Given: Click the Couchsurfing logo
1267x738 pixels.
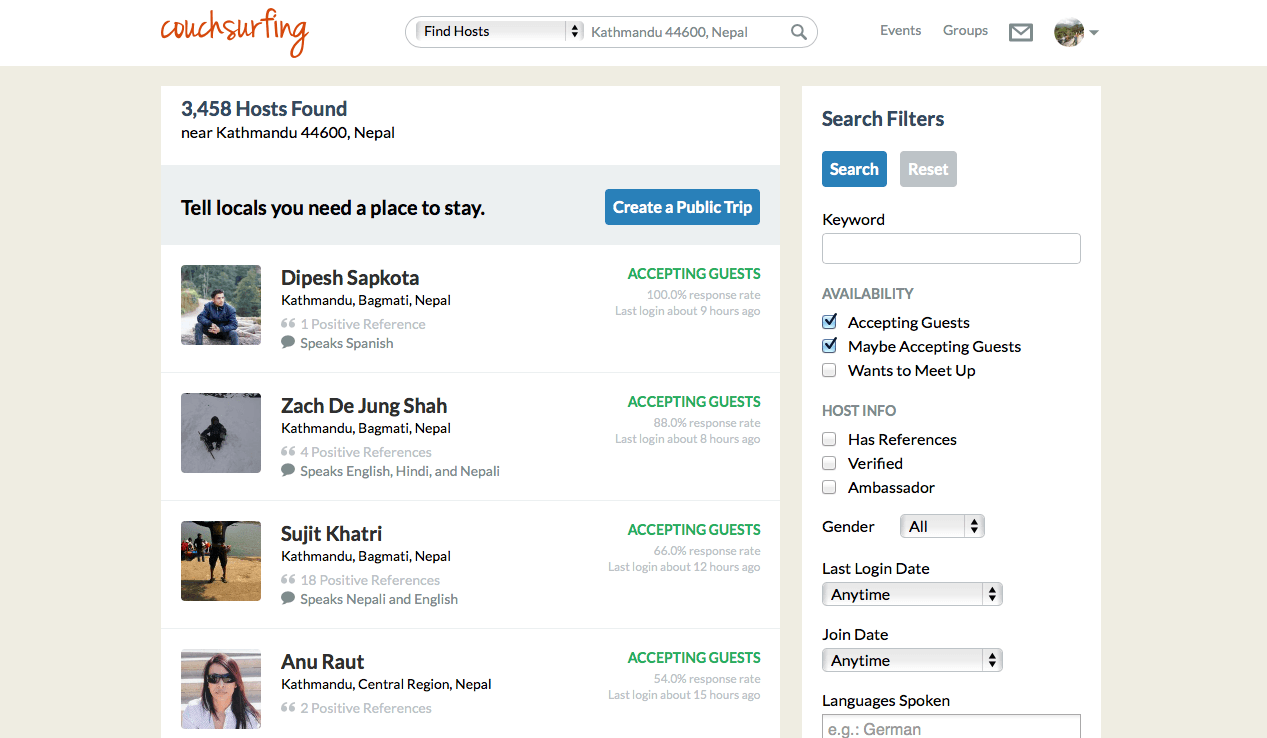Looking at the screenshot, I should click(234, 31).
